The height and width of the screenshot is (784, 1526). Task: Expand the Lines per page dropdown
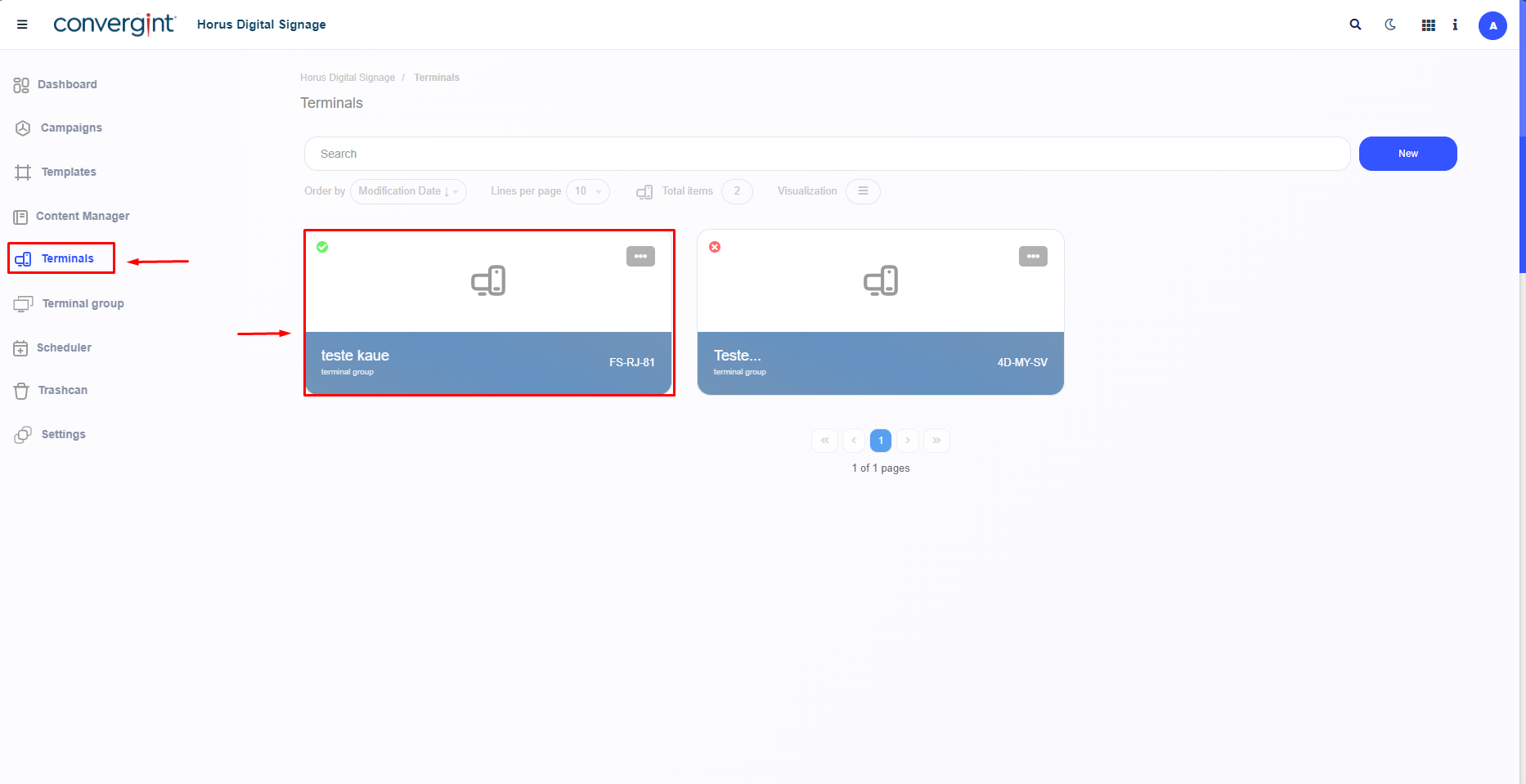[587, 191]
